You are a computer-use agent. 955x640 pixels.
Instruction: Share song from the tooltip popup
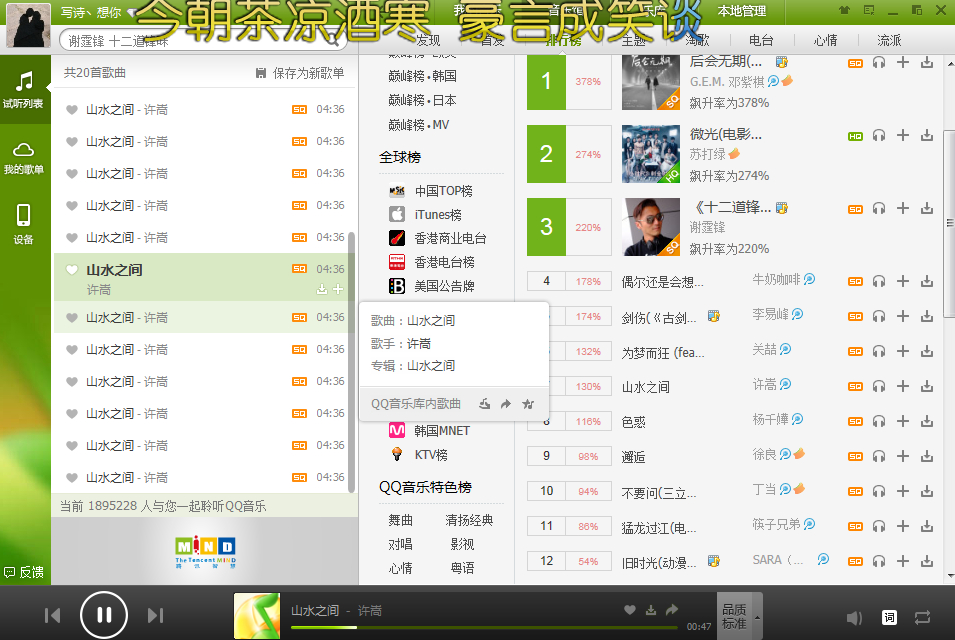pyautogui.click(x=506, y=404)
